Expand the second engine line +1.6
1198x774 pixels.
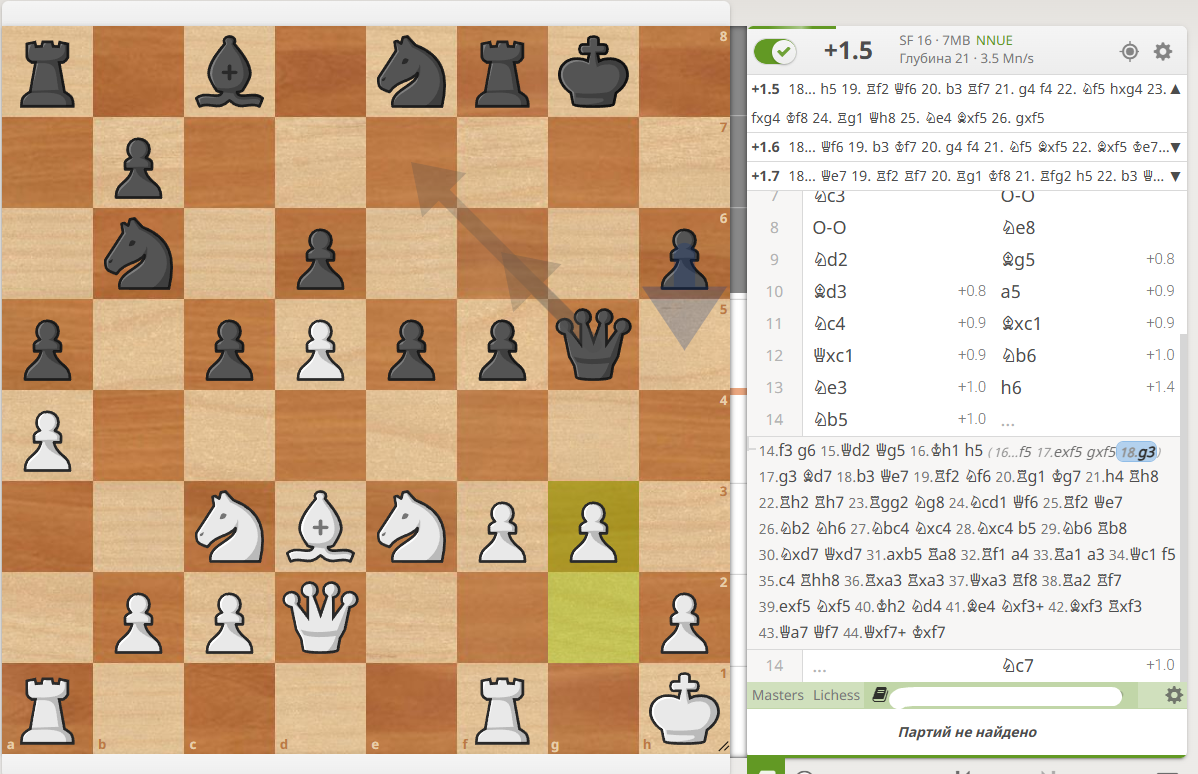[1175, 147]
